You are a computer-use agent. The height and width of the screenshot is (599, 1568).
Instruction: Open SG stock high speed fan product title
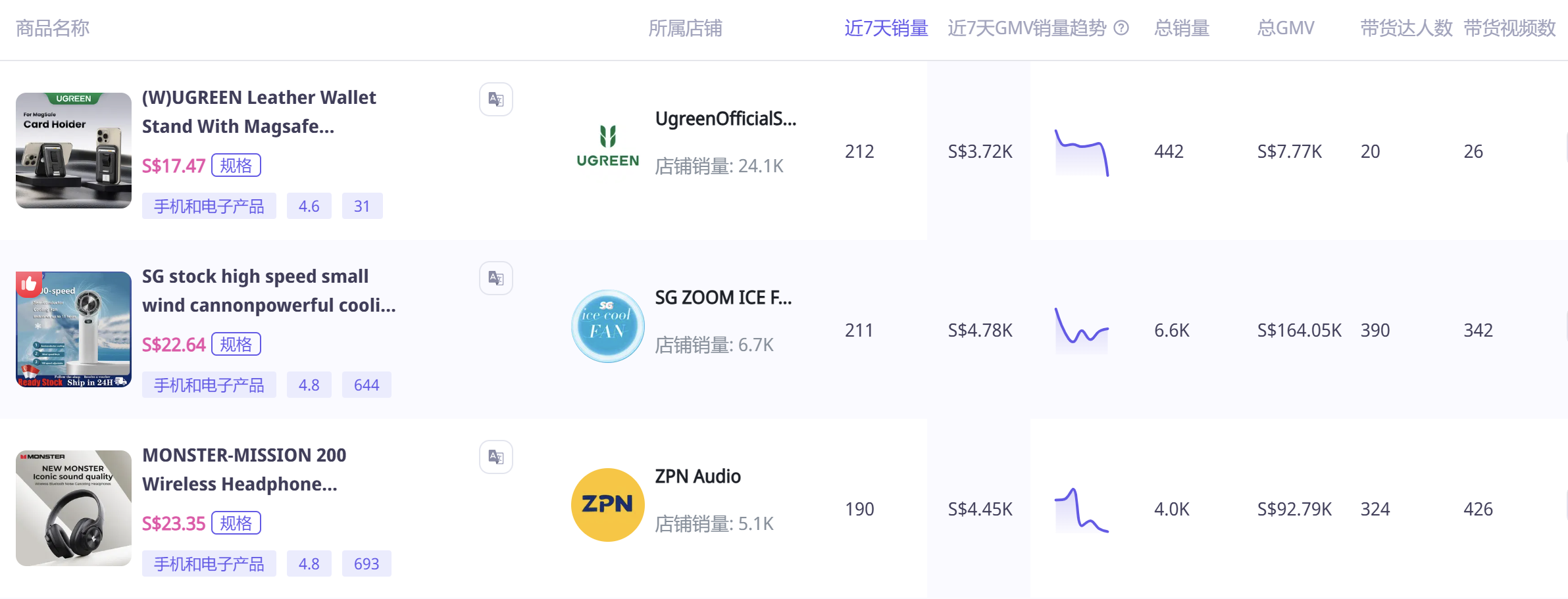268,291
